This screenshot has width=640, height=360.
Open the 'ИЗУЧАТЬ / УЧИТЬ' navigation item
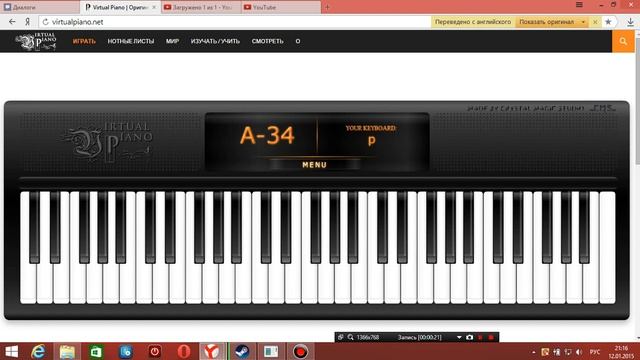point(215,41)
